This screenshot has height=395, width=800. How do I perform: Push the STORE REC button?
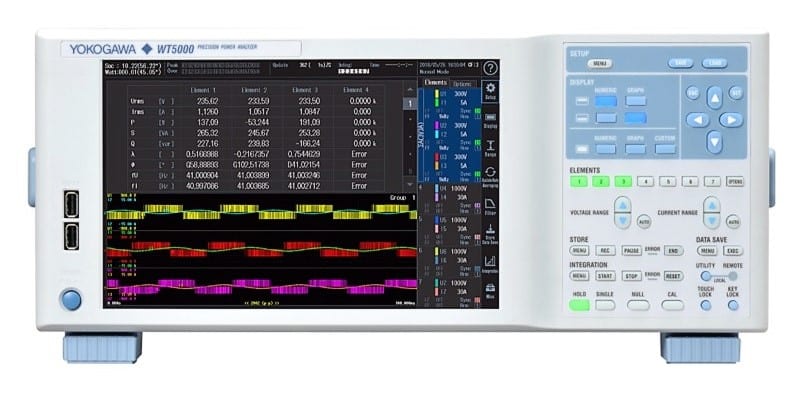[x=605, y=251]
